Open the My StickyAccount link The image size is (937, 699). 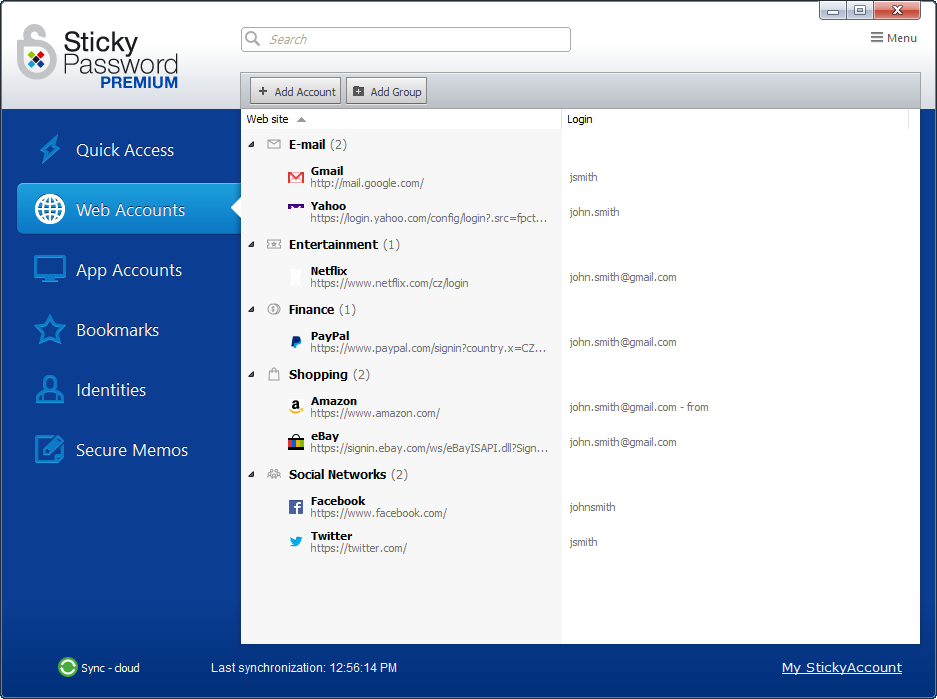tap(841, 667)
